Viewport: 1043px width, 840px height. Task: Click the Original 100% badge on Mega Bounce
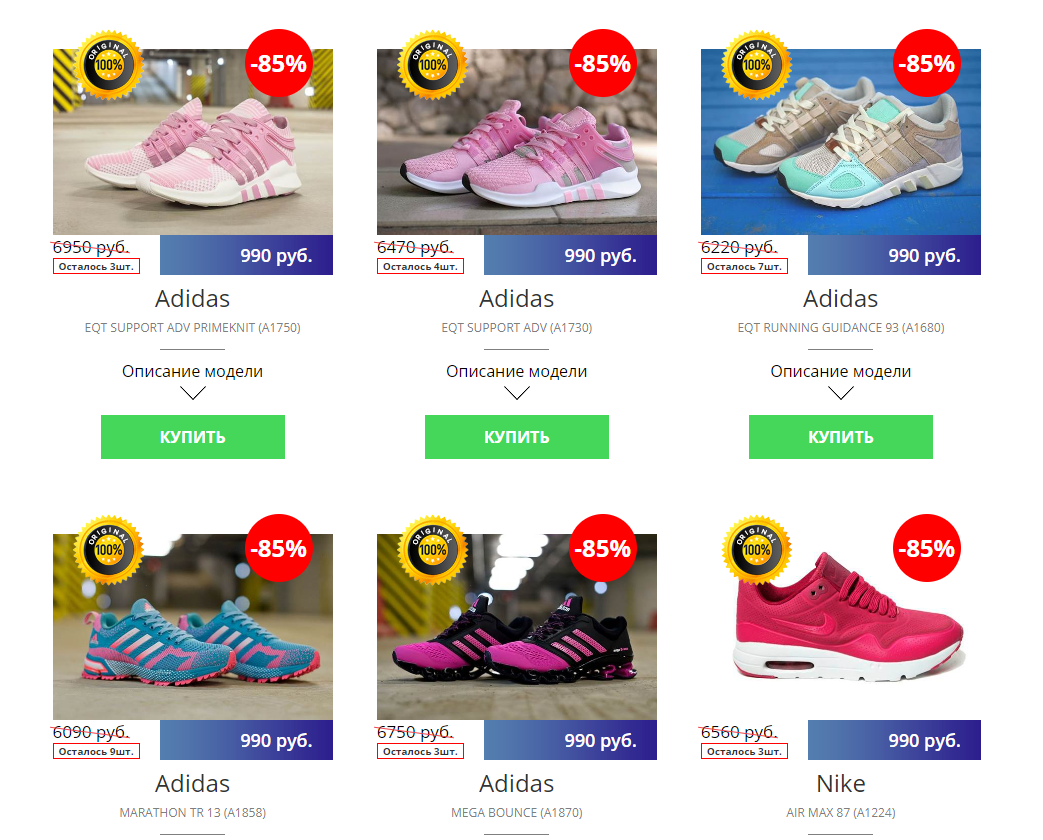pos(432,550)
